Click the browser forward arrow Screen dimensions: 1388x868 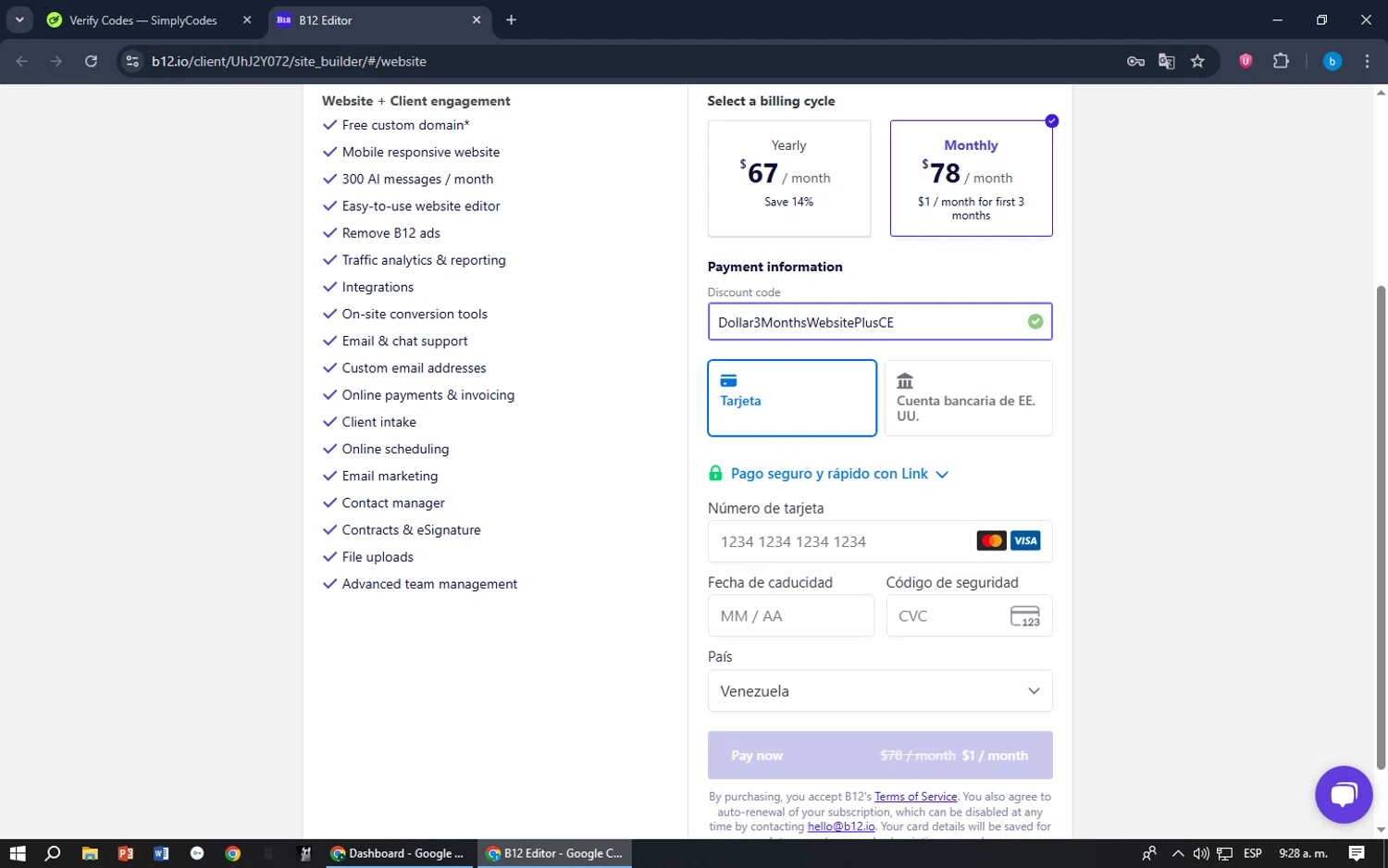click(x=56, y=61)
